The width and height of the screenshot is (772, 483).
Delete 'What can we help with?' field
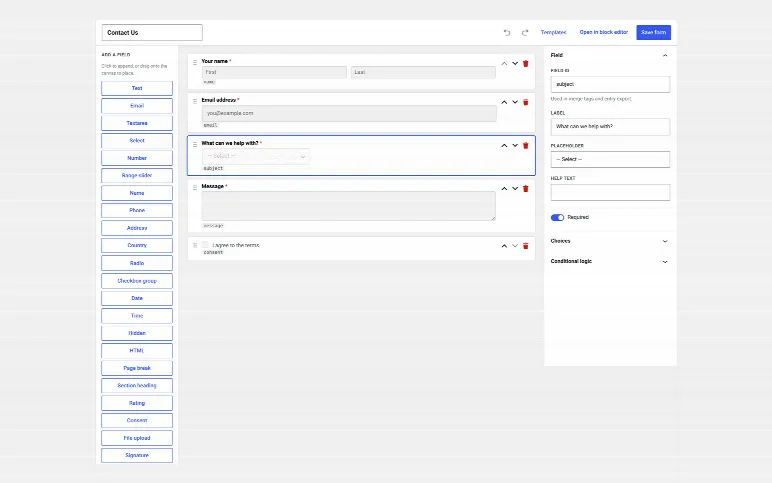pos(526,146)
